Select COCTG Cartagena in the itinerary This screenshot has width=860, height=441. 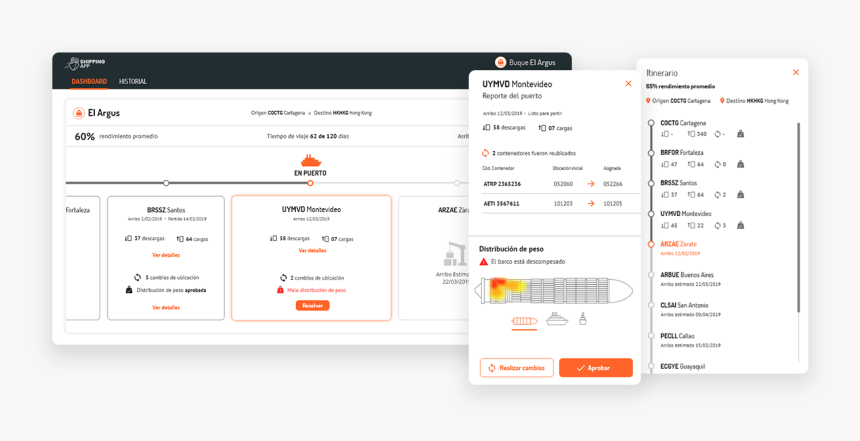tap(683, 123)
